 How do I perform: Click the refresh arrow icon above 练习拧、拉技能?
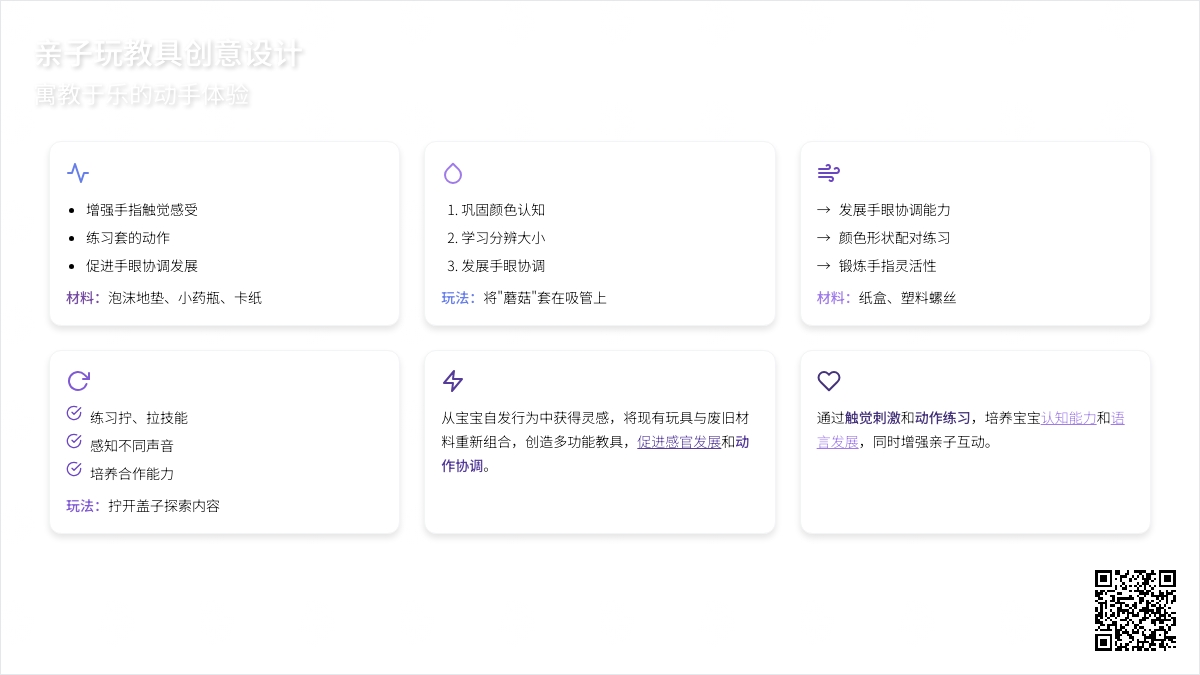(x=78, y=381)
